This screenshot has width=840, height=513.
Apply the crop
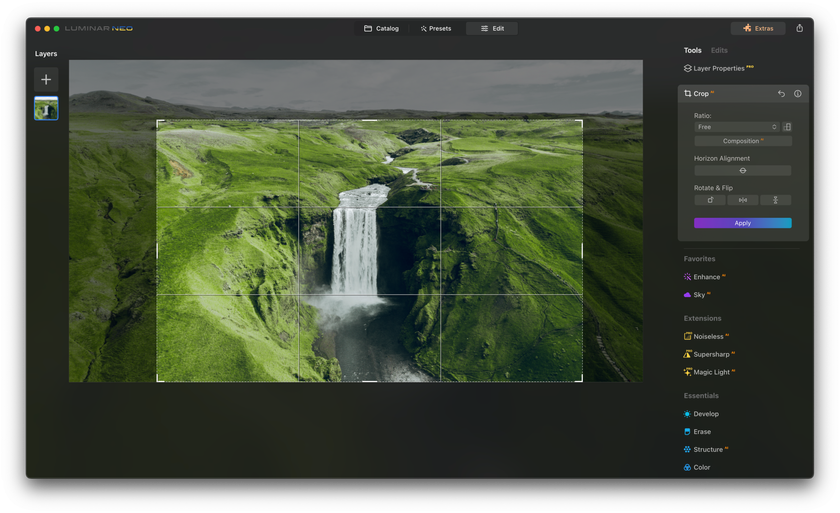click(742, 223)
